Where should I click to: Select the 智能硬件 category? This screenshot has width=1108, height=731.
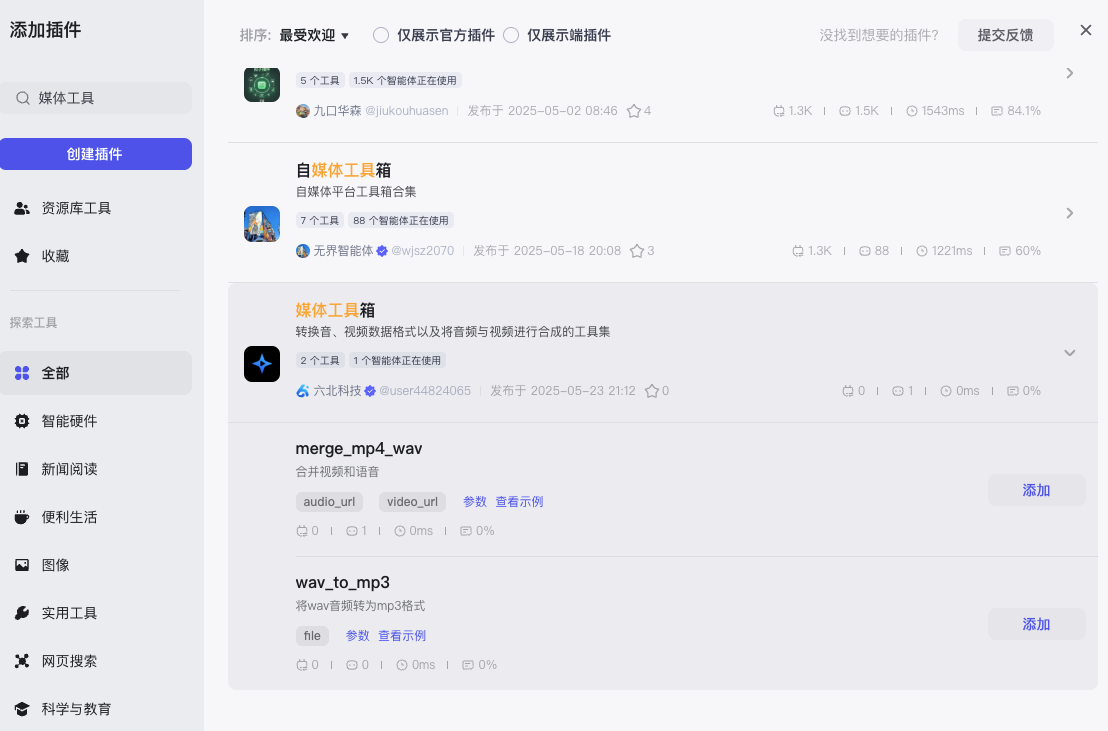tap(67, 421)
